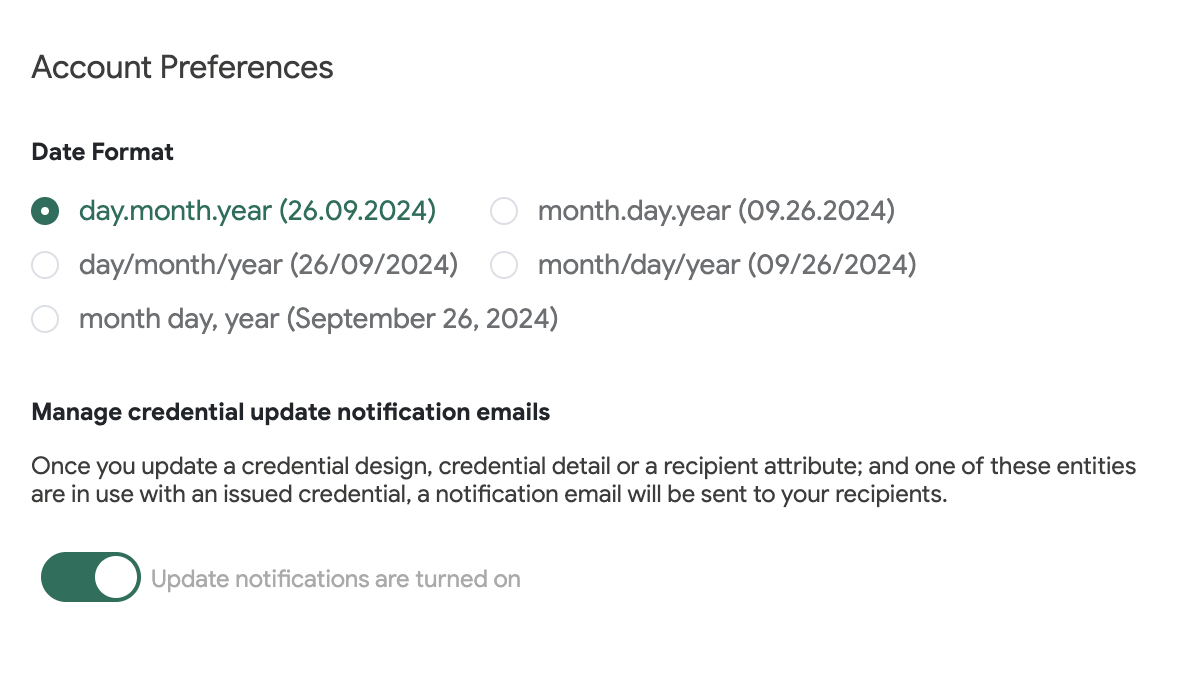Click the empty radio circle beside day/month/year

point(45,265)
